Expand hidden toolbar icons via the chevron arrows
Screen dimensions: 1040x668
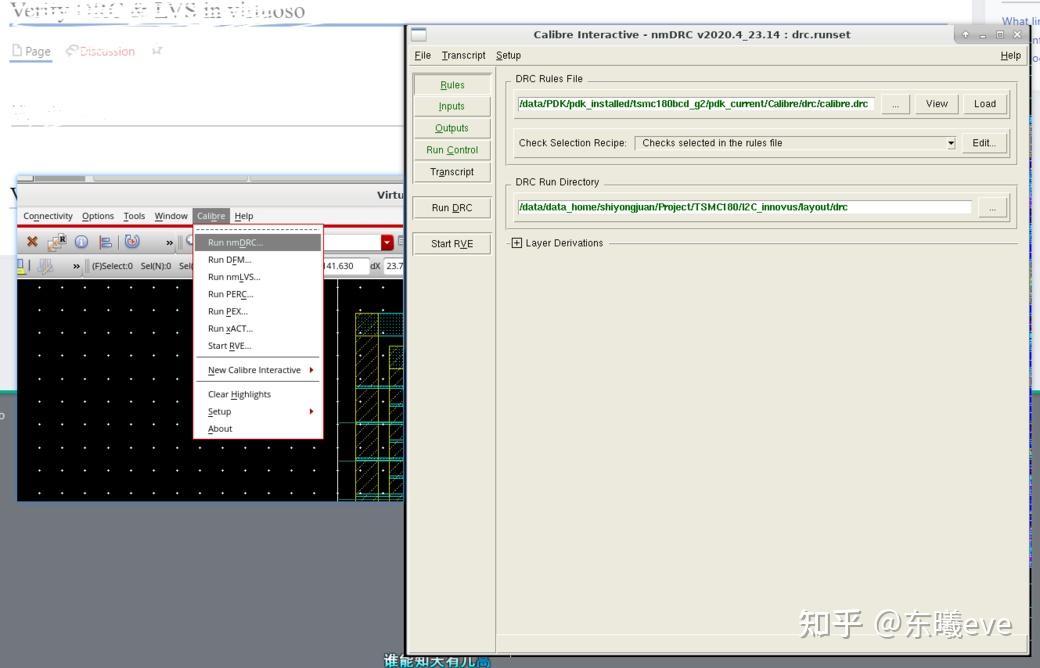coord(168,242)
